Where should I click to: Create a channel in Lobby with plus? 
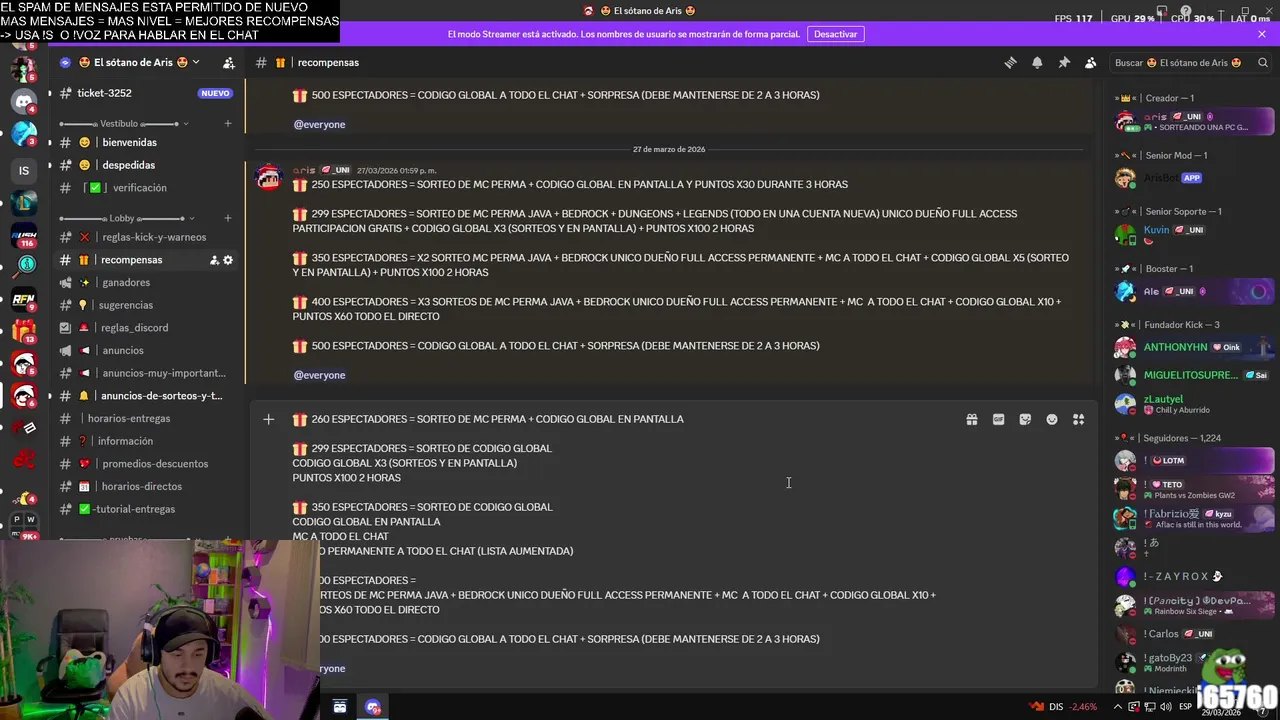[x=228, y=218]
